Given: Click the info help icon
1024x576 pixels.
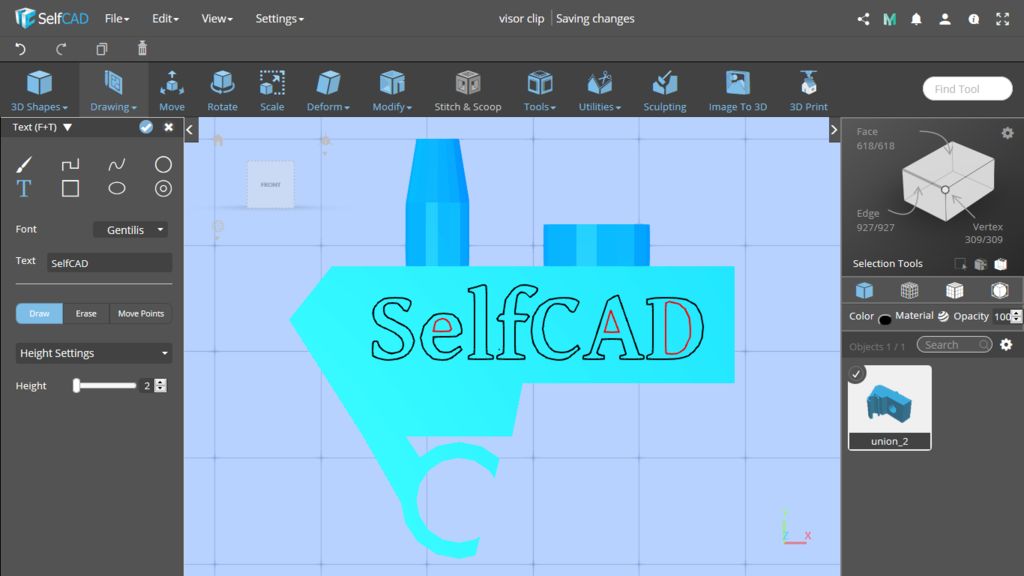Looking at the screenshot, I should tap(974, 19).
